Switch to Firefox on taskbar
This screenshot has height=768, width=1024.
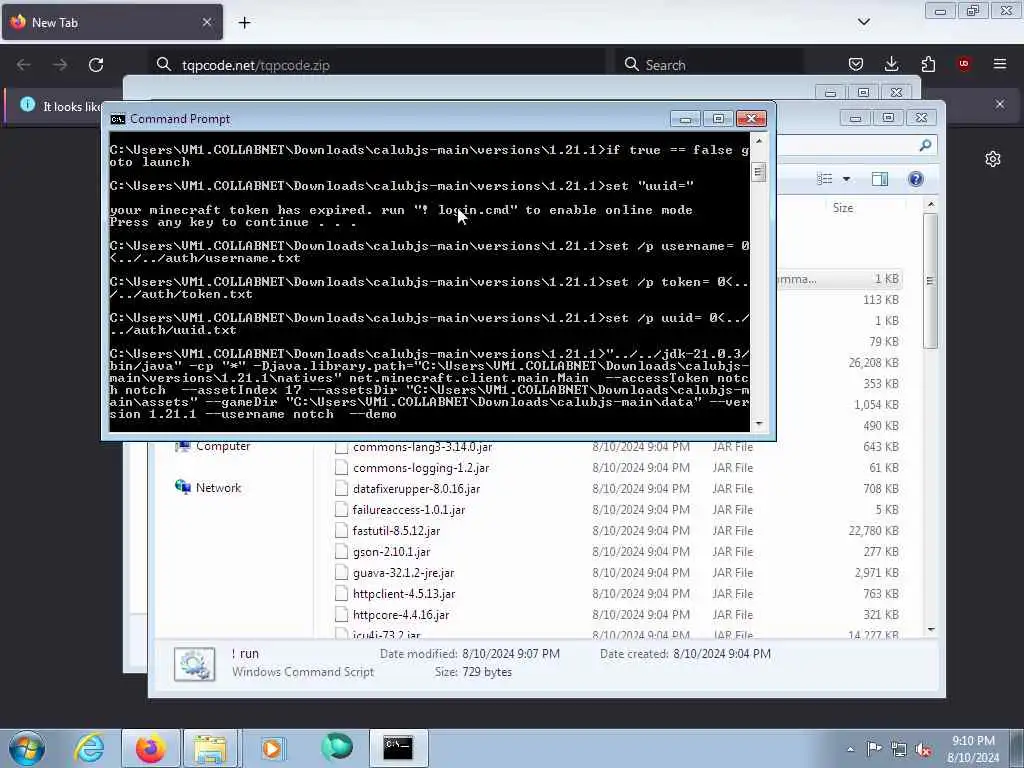151,748
